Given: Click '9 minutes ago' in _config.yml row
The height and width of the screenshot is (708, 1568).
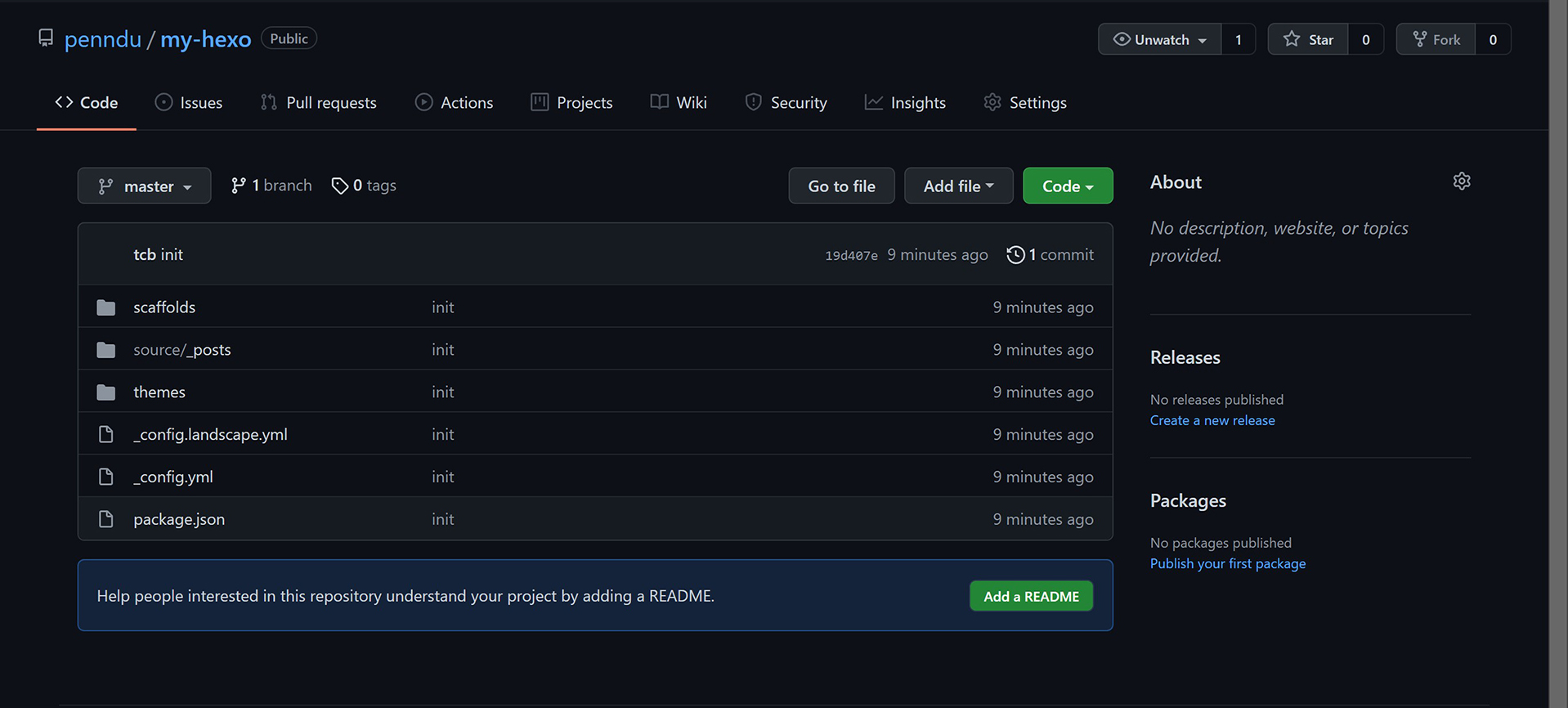Looking at the screenshot, I should pyautogui.click(x=1043, y=477).
